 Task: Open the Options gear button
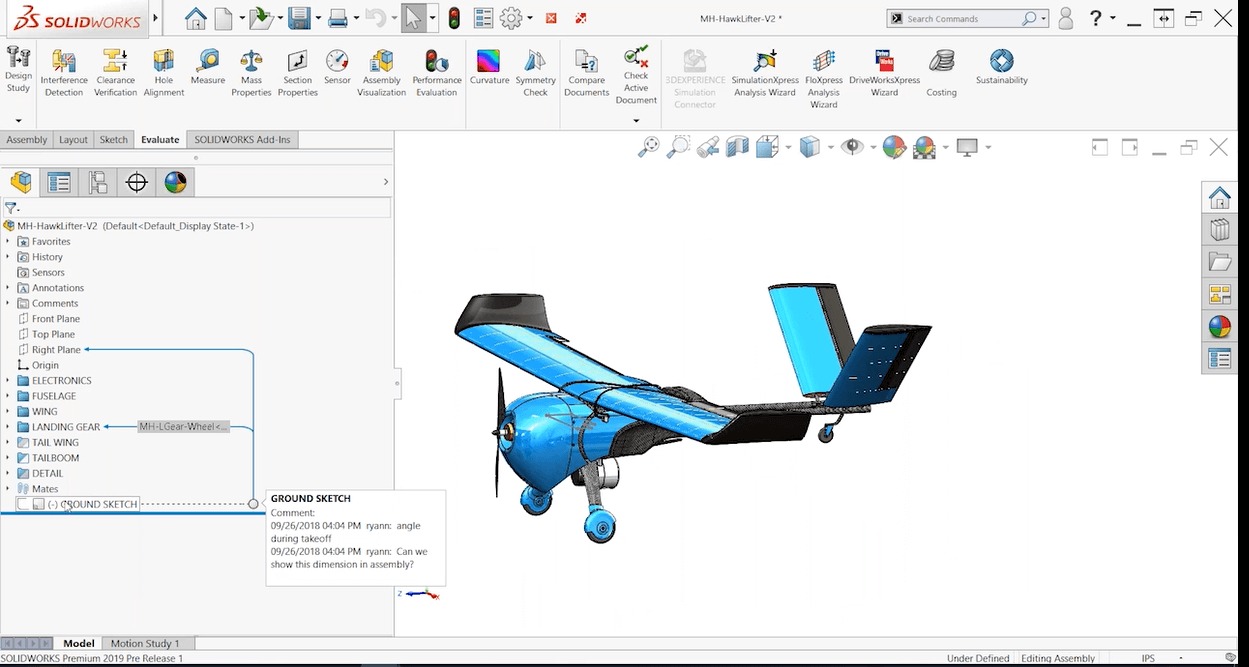510,18
